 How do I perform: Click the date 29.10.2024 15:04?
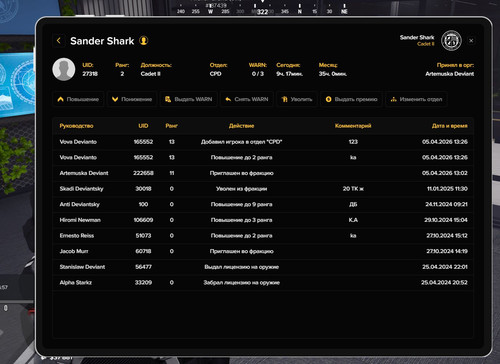[x=446, y=220]
